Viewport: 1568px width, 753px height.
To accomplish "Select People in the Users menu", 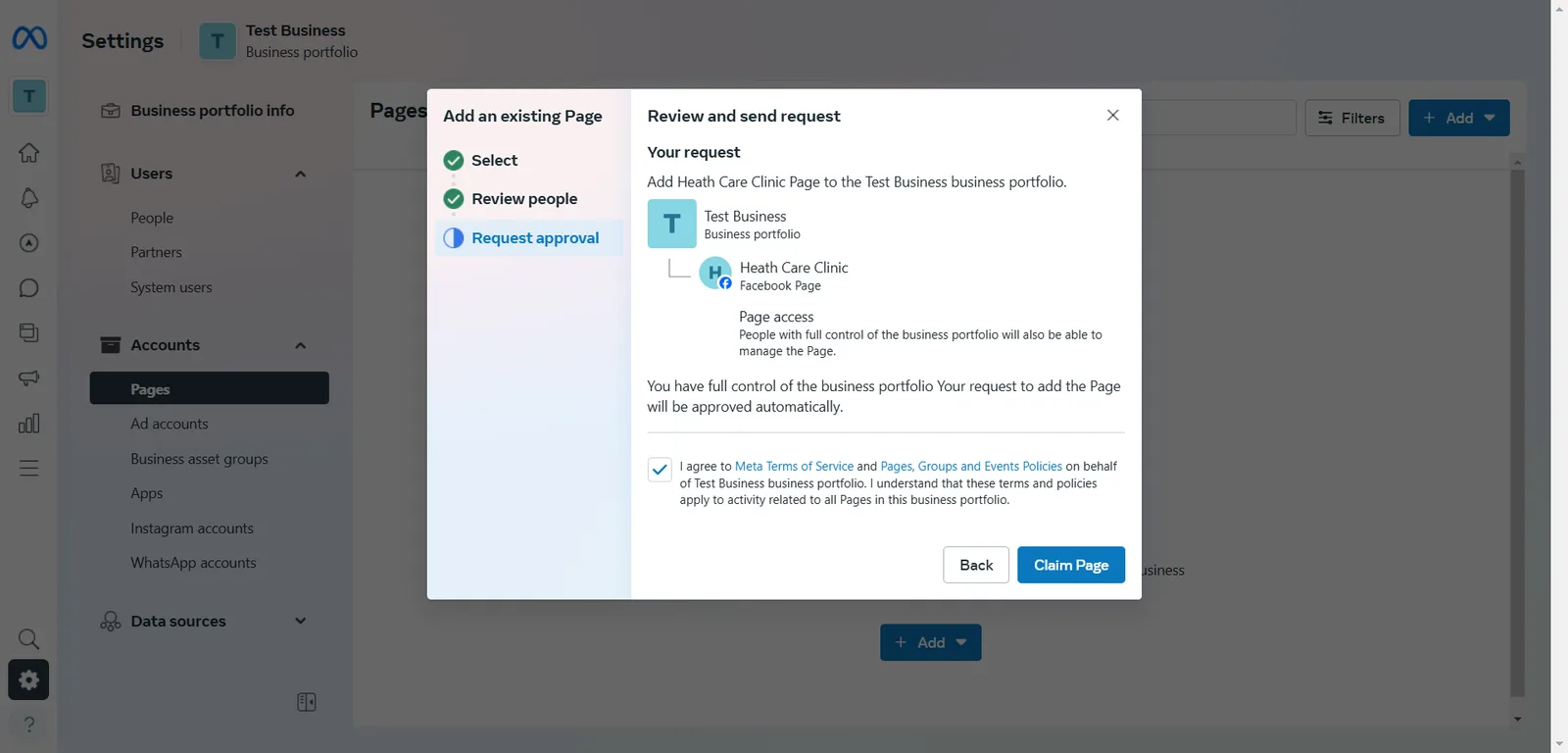I will [x=152, y=218].
